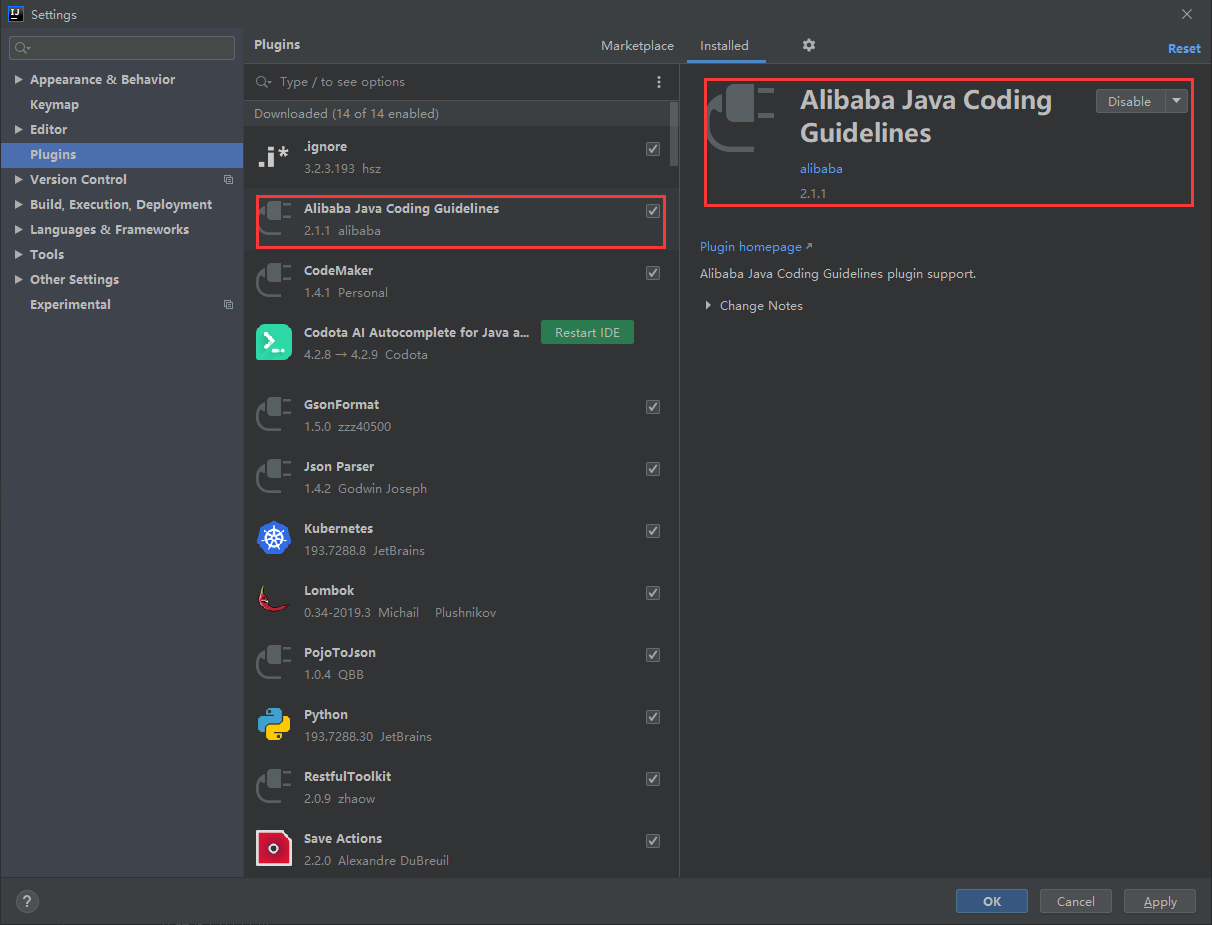
Task: Expand the Version Control settings node
Action: (19, 180)
